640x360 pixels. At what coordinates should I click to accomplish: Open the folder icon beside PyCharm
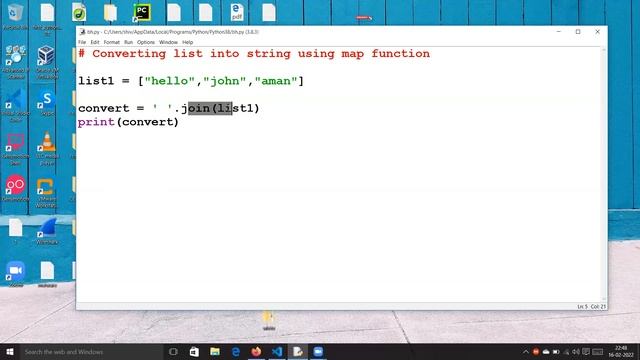[110, 13]
